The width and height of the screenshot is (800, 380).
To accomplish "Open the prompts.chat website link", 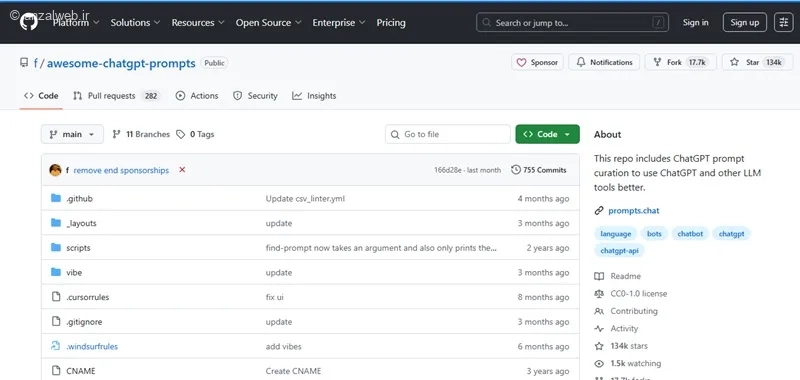I will click(x=634, y=211).
